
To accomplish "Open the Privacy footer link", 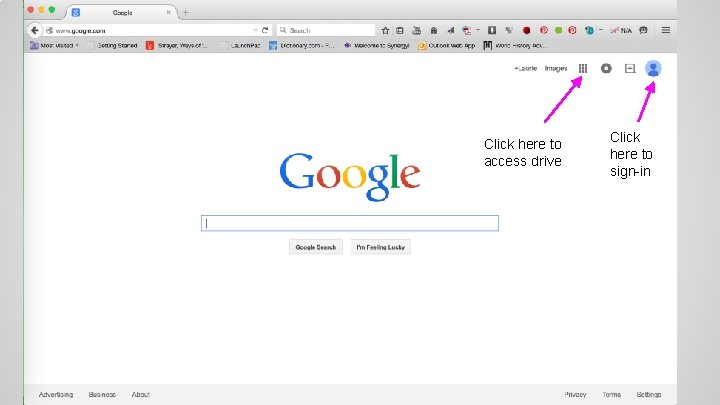I will [575, 394].
